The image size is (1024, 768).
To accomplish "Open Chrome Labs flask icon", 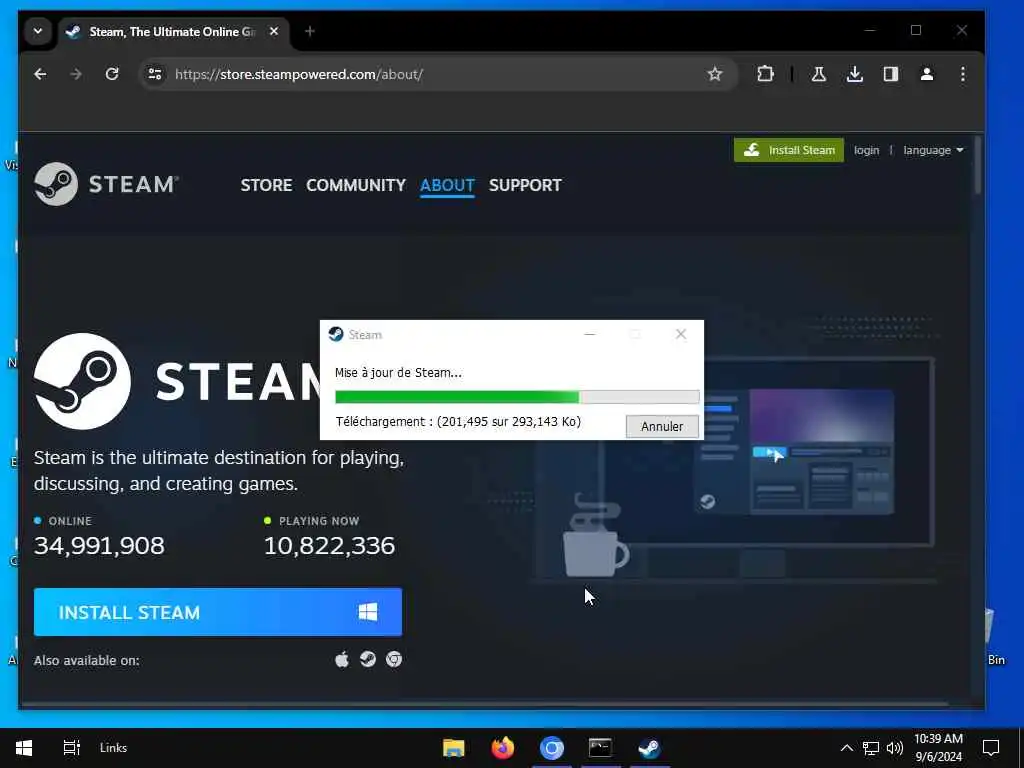I will [x=818, y=74].
